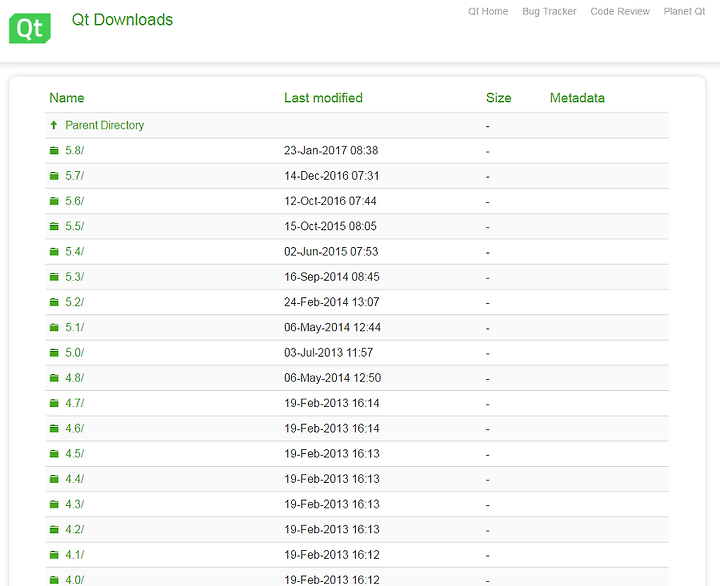Click the date 12-Oct-2016 07:44
720x586 pixels.
coord(330,201)
